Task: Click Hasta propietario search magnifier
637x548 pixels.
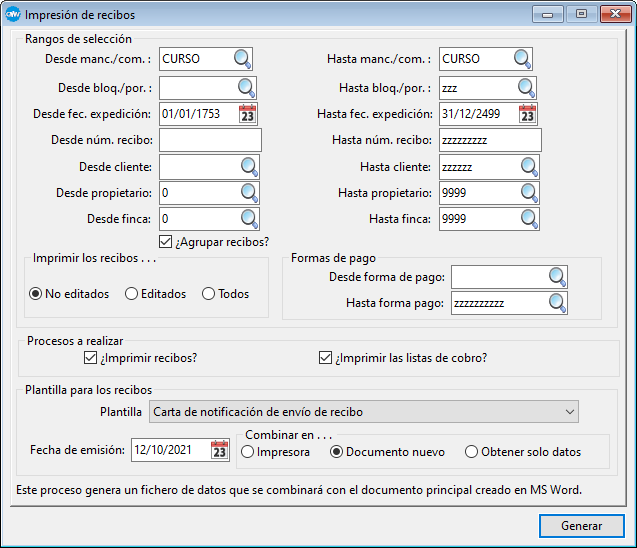Action: point(528,193)
